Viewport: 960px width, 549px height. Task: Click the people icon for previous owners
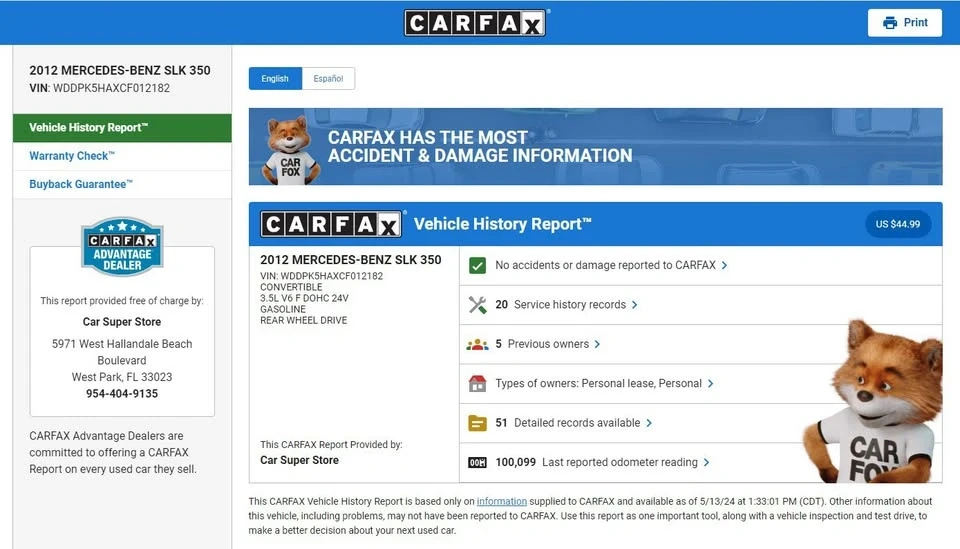pyautogui.click(x=477, y=345)
